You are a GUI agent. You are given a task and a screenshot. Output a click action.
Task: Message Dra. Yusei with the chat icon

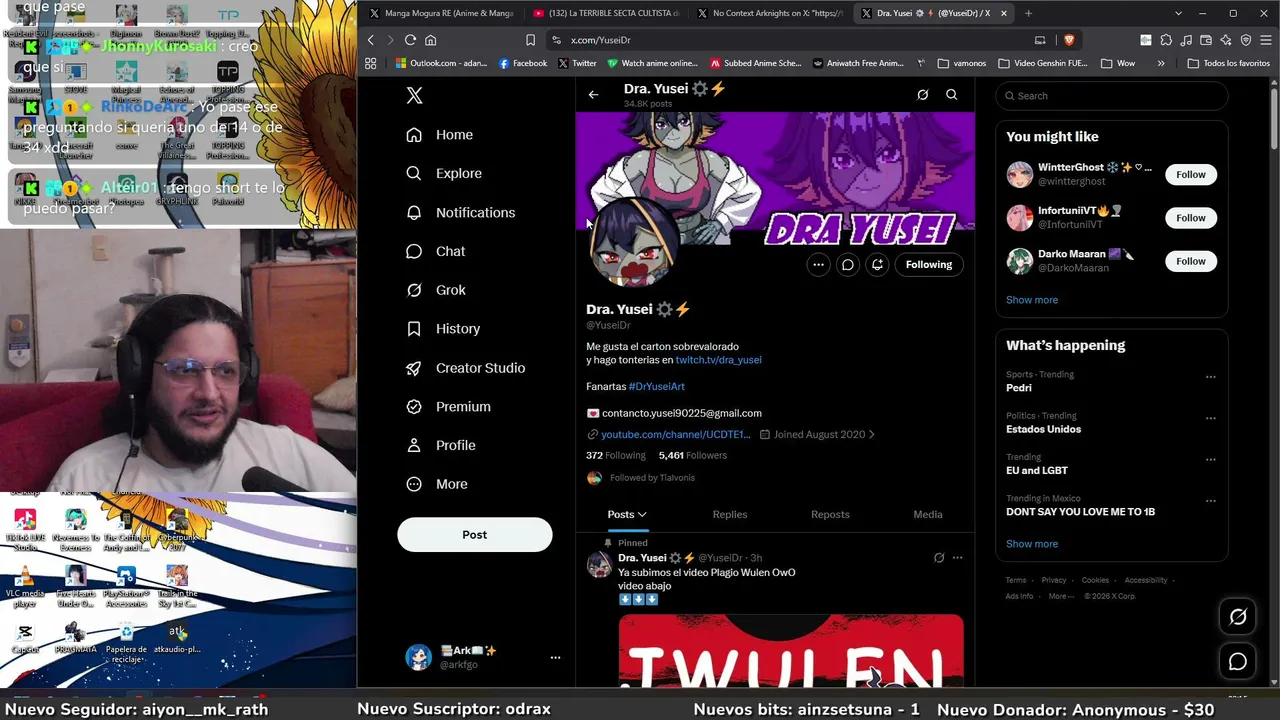point(847,265)
